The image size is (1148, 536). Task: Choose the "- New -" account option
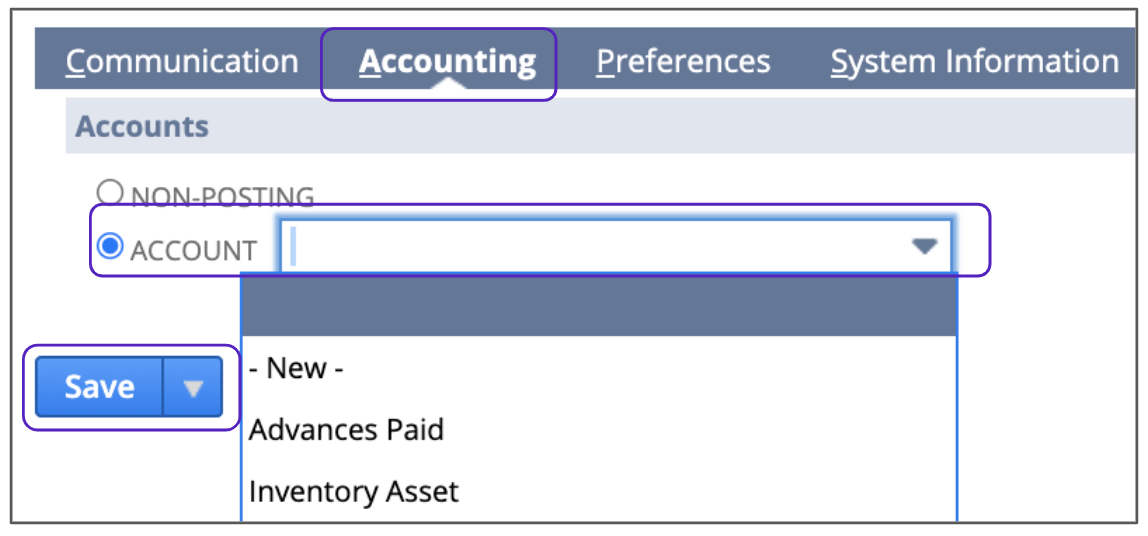point(296,369)
